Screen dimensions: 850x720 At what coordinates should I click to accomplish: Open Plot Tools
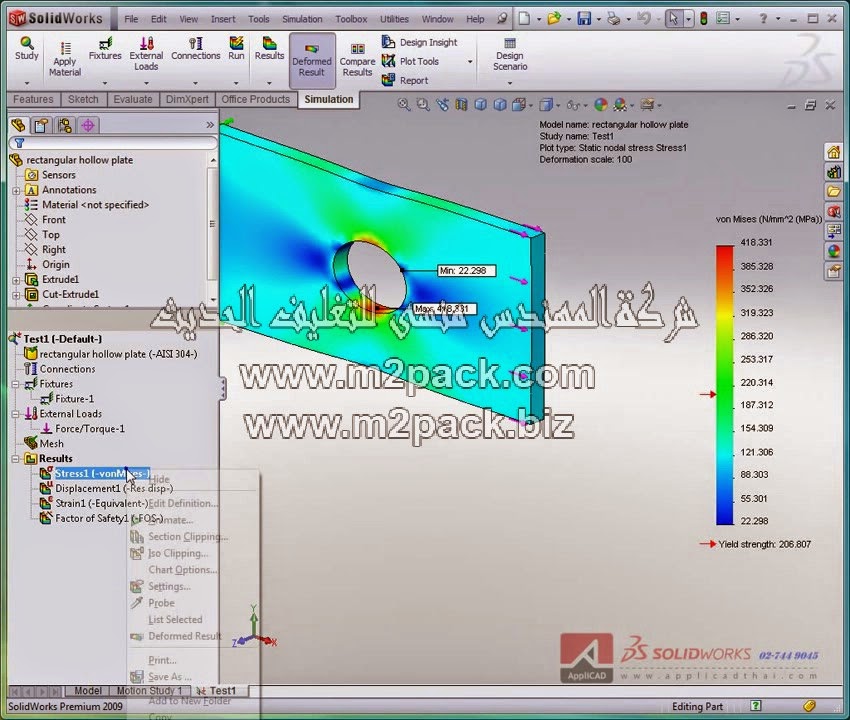pos(410,61)
